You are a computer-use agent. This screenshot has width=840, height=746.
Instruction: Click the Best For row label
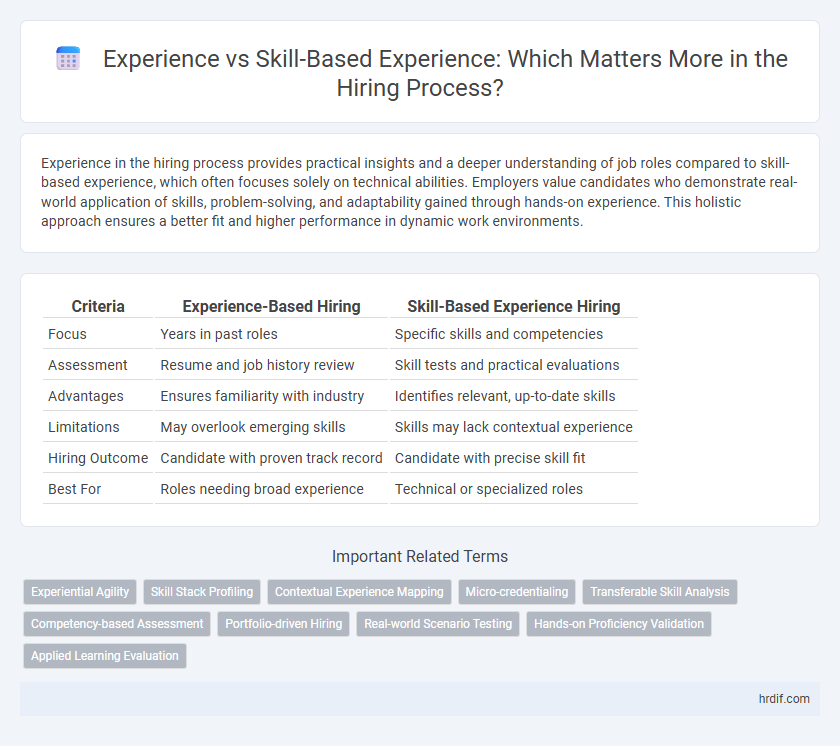coord(98,489)
